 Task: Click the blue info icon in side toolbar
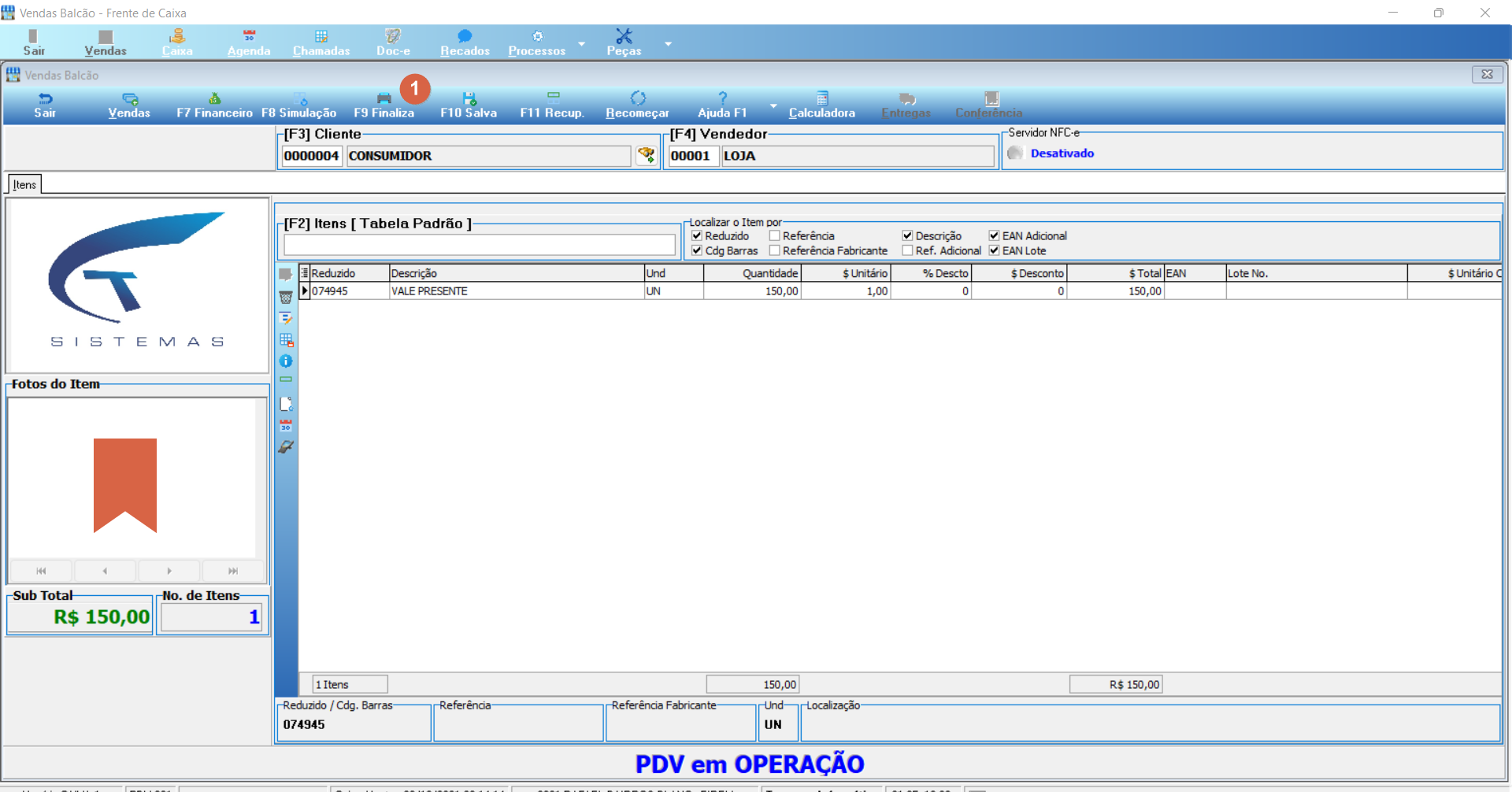pyautogui.click(x=286, y=361)
